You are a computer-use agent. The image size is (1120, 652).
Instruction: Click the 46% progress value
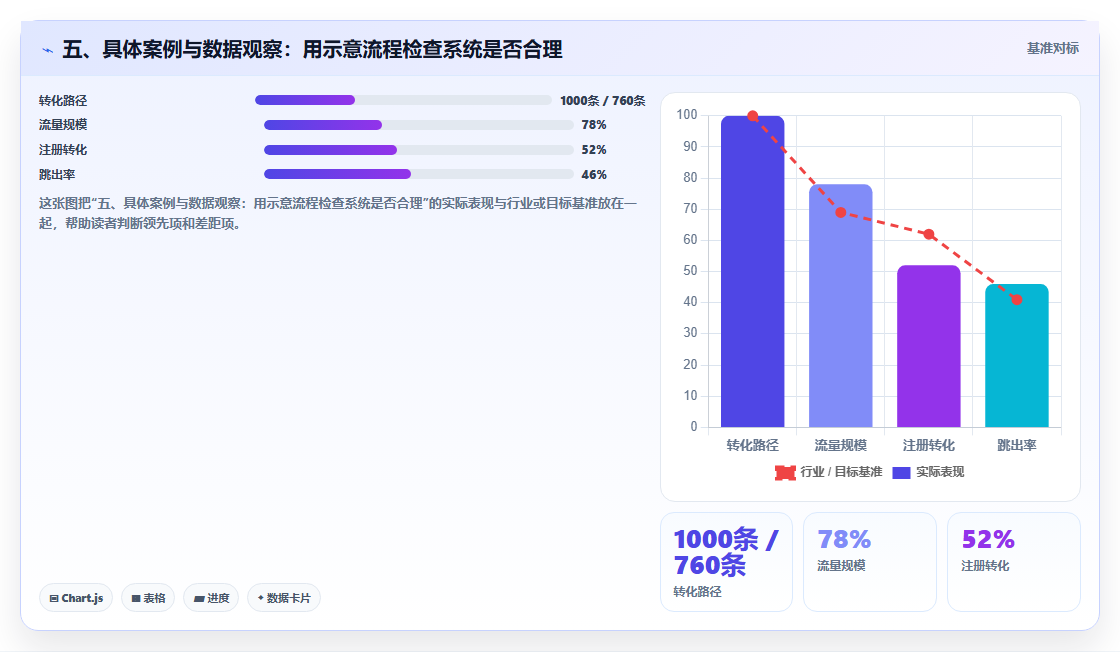click(x=594, y=175)
